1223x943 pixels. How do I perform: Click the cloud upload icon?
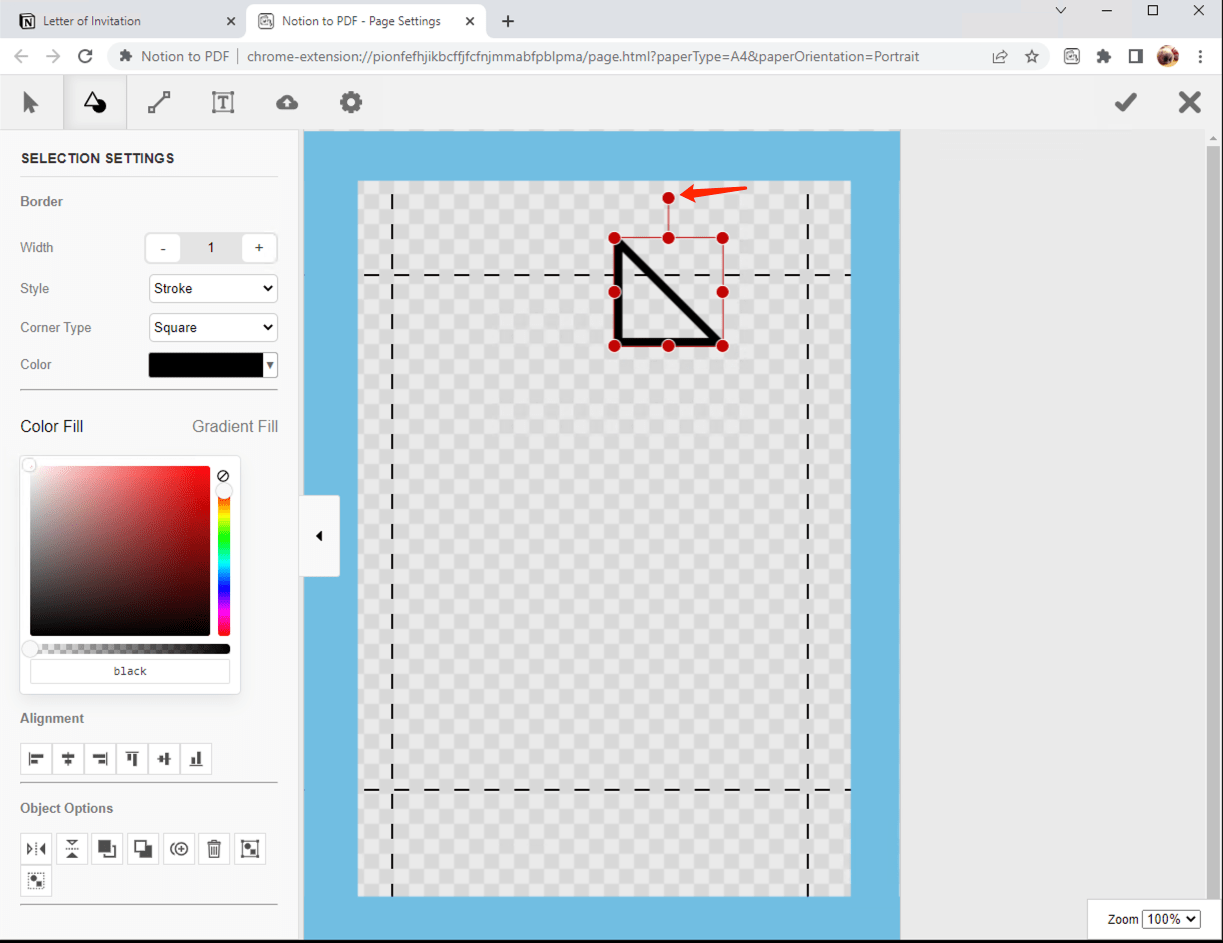click(x=287, y=101)
